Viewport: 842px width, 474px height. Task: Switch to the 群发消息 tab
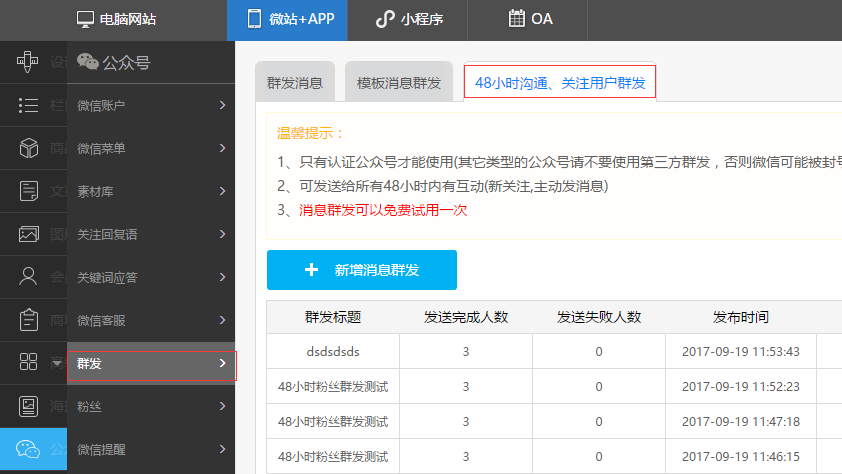[295, 83]
